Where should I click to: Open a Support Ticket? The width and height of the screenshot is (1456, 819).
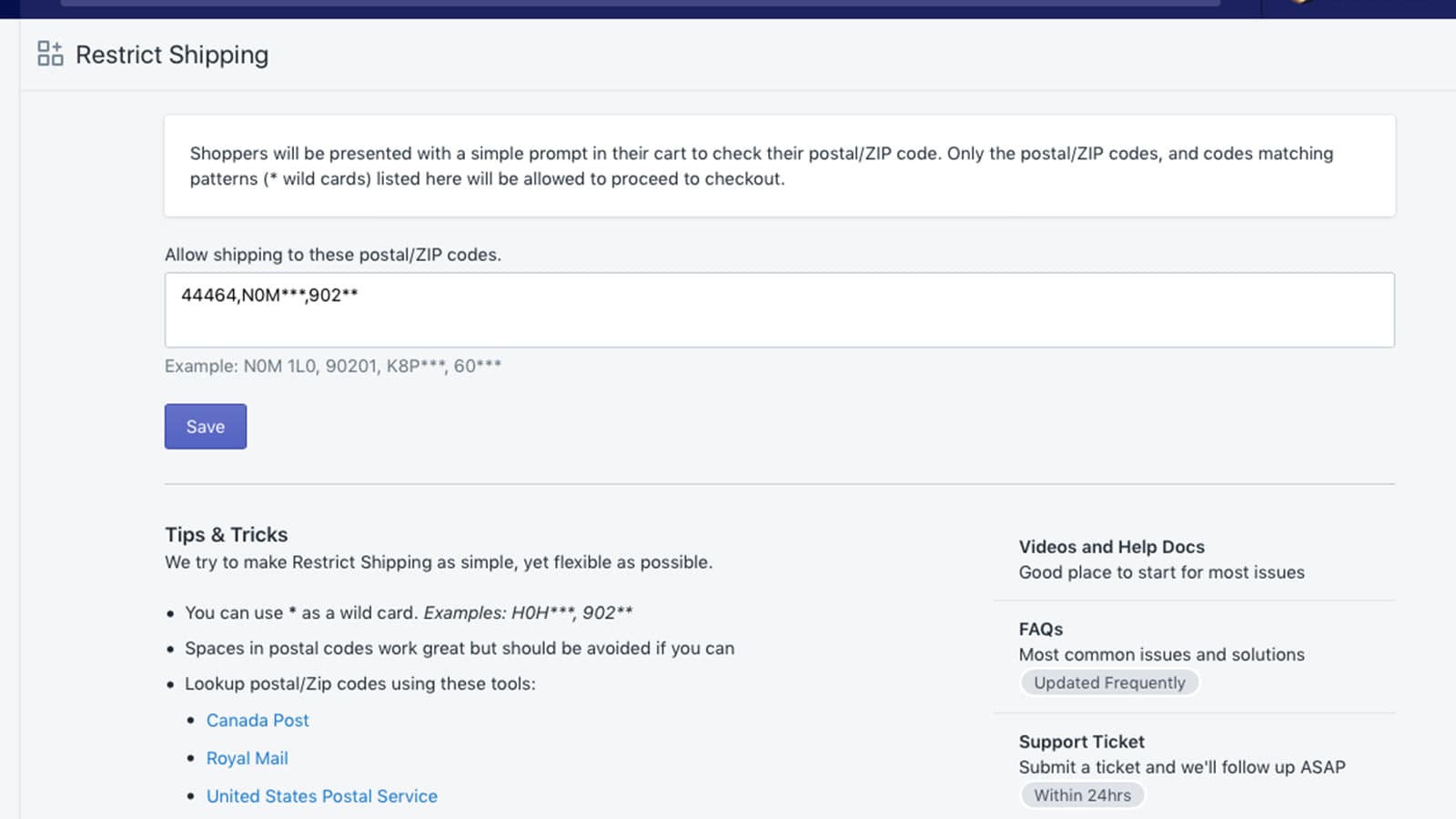(x=1081, y=742)
